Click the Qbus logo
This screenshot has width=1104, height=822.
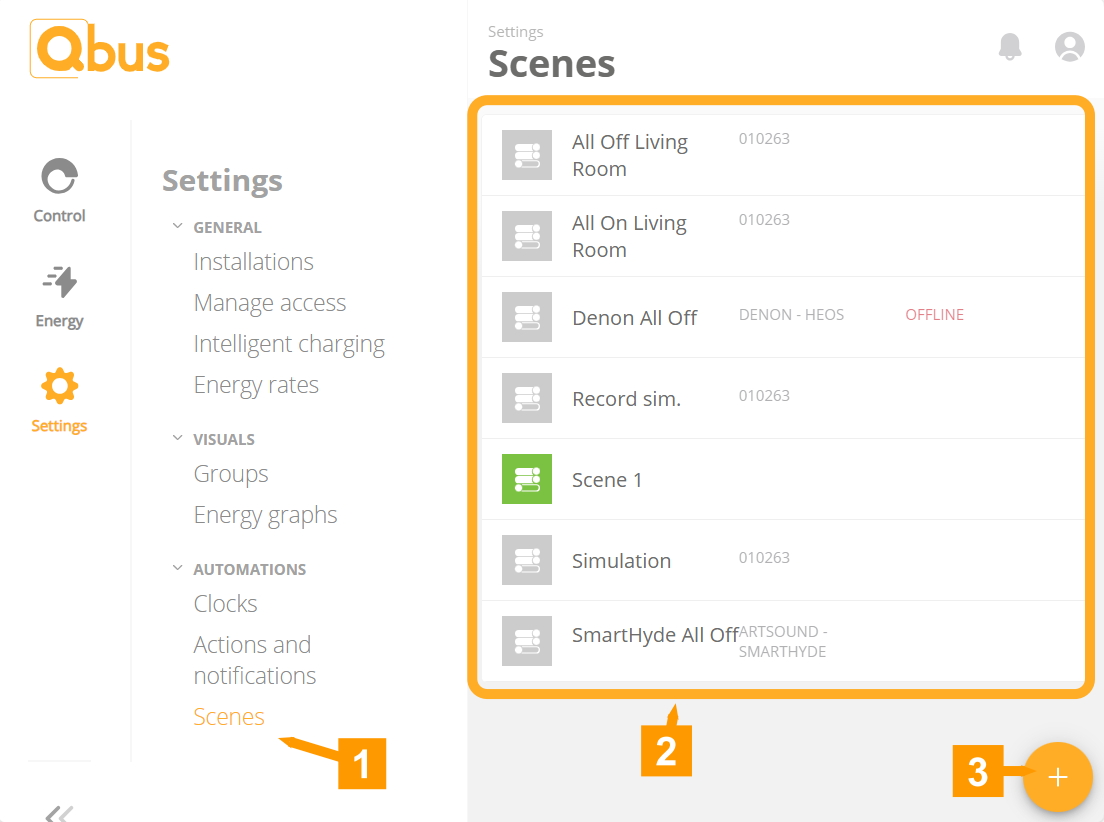pos(100,49)
